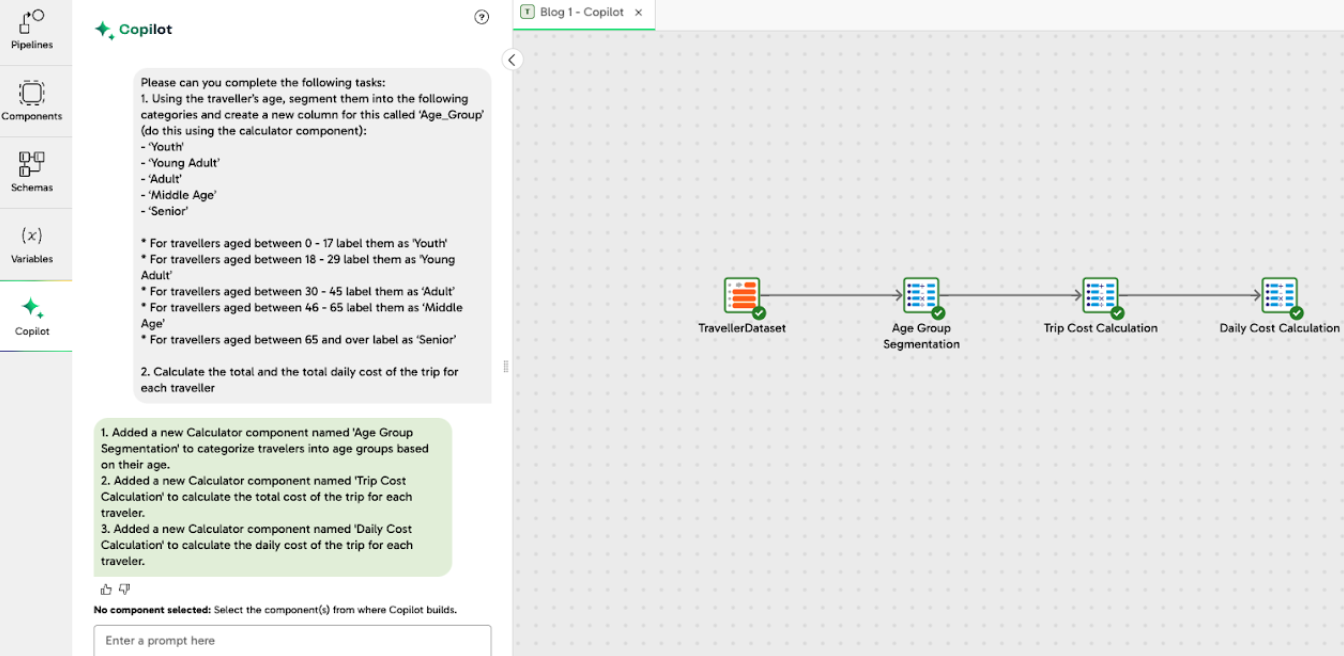Click the Copilot title at panel top
1344x656 pixels.
[144, 29]
